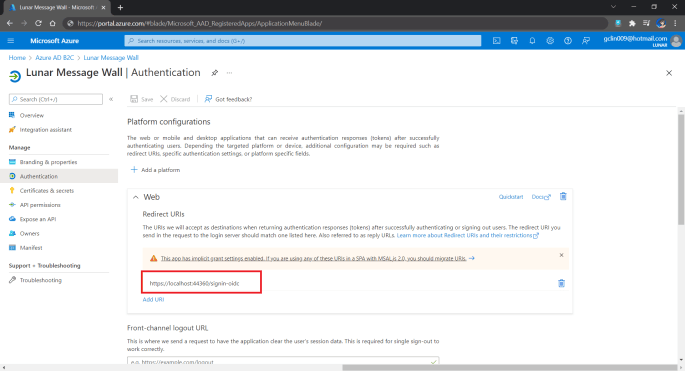Open Manifest in side menu

click(31, 248)
